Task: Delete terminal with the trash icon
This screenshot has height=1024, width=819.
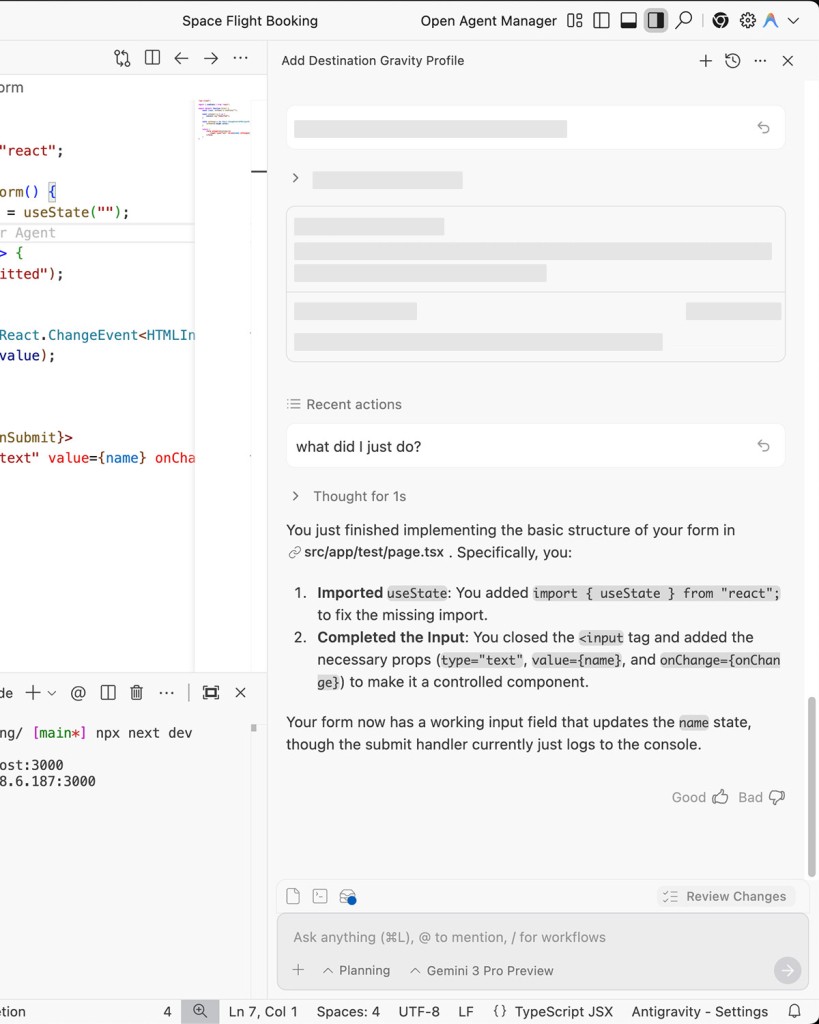Action: 137,692
